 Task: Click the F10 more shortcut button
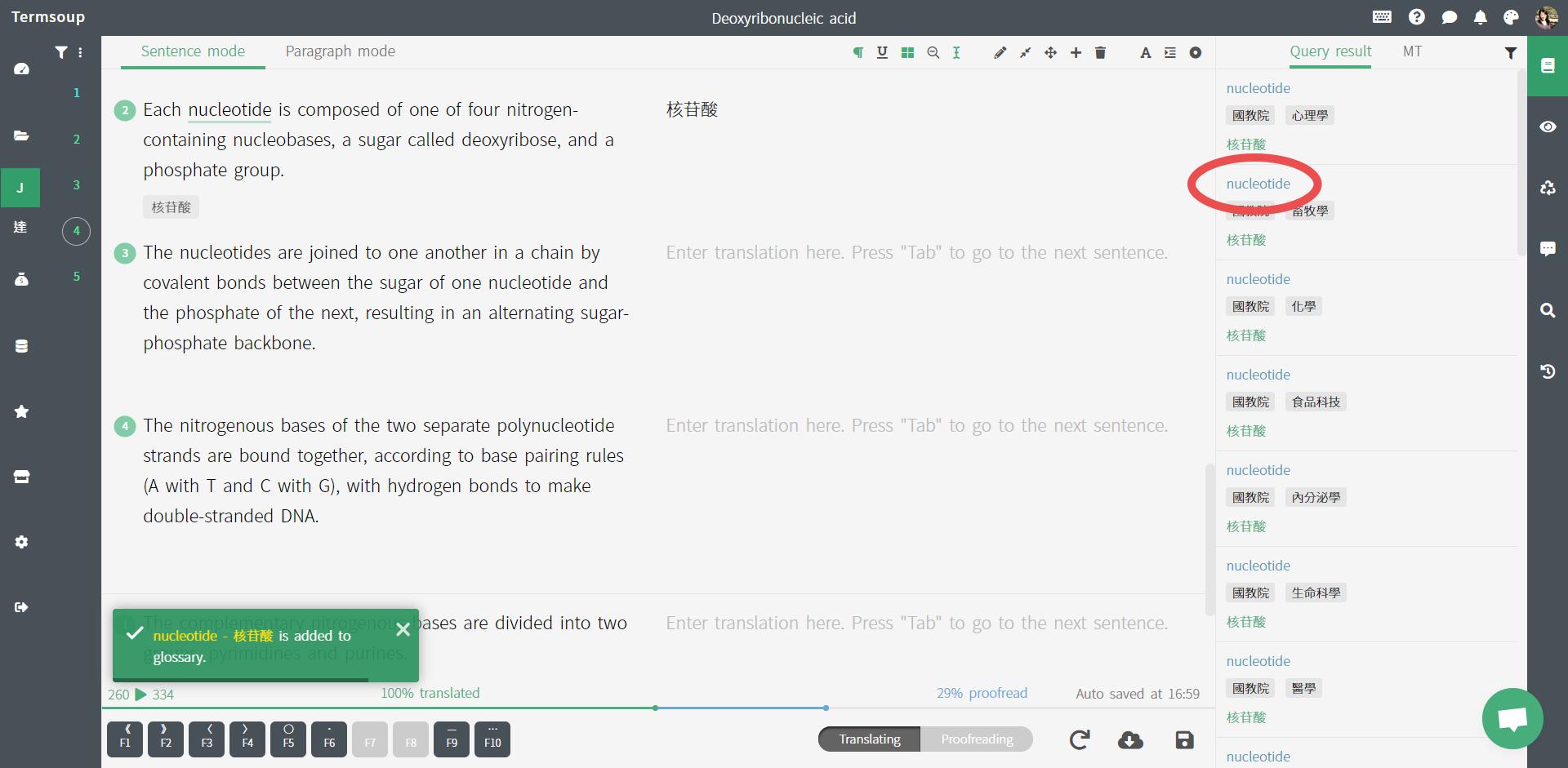(492, 739)
